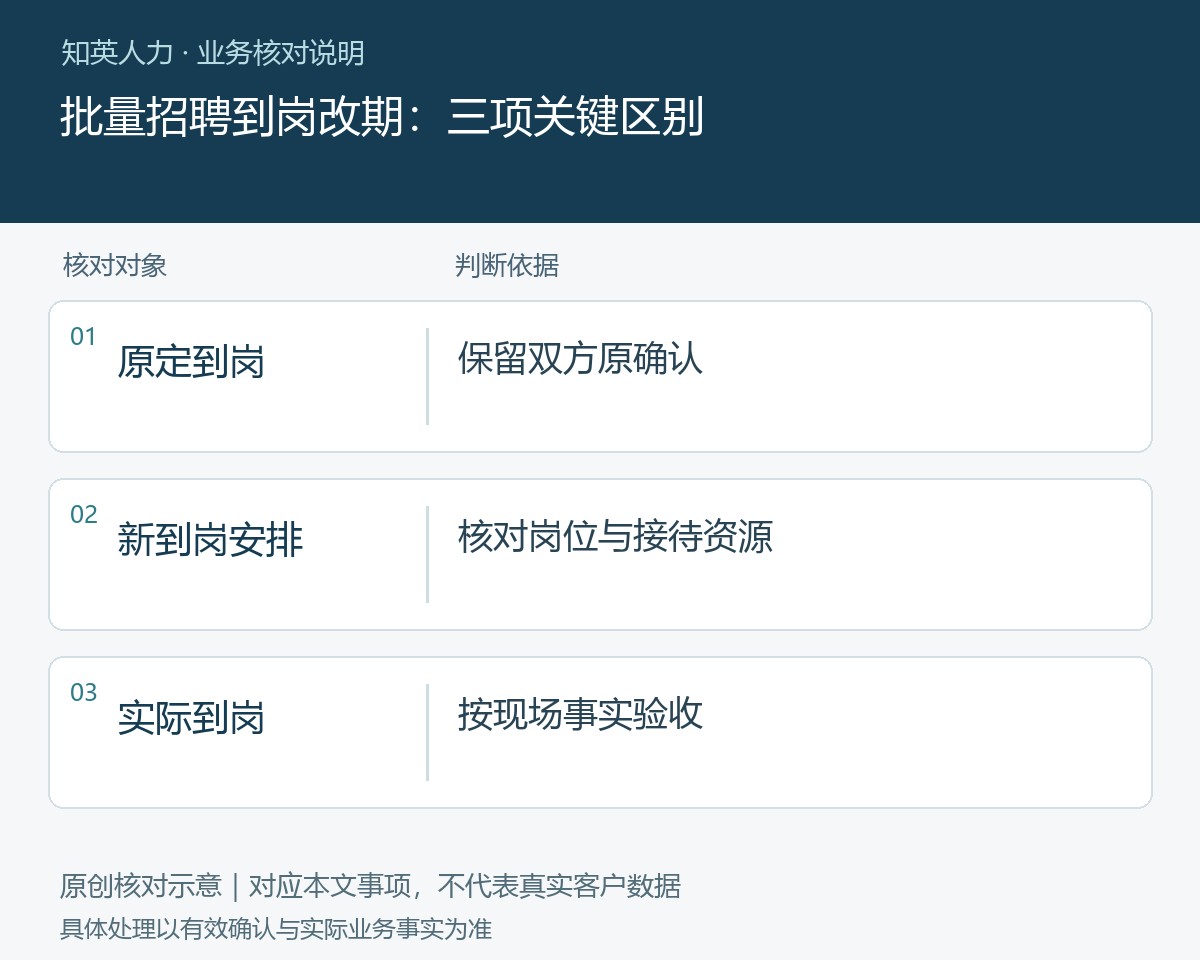Viewport: 1200px width, 960px height.
Task: Select the title 批量招聘到岗改期：三项关键区别
Action: coord(382,117)
